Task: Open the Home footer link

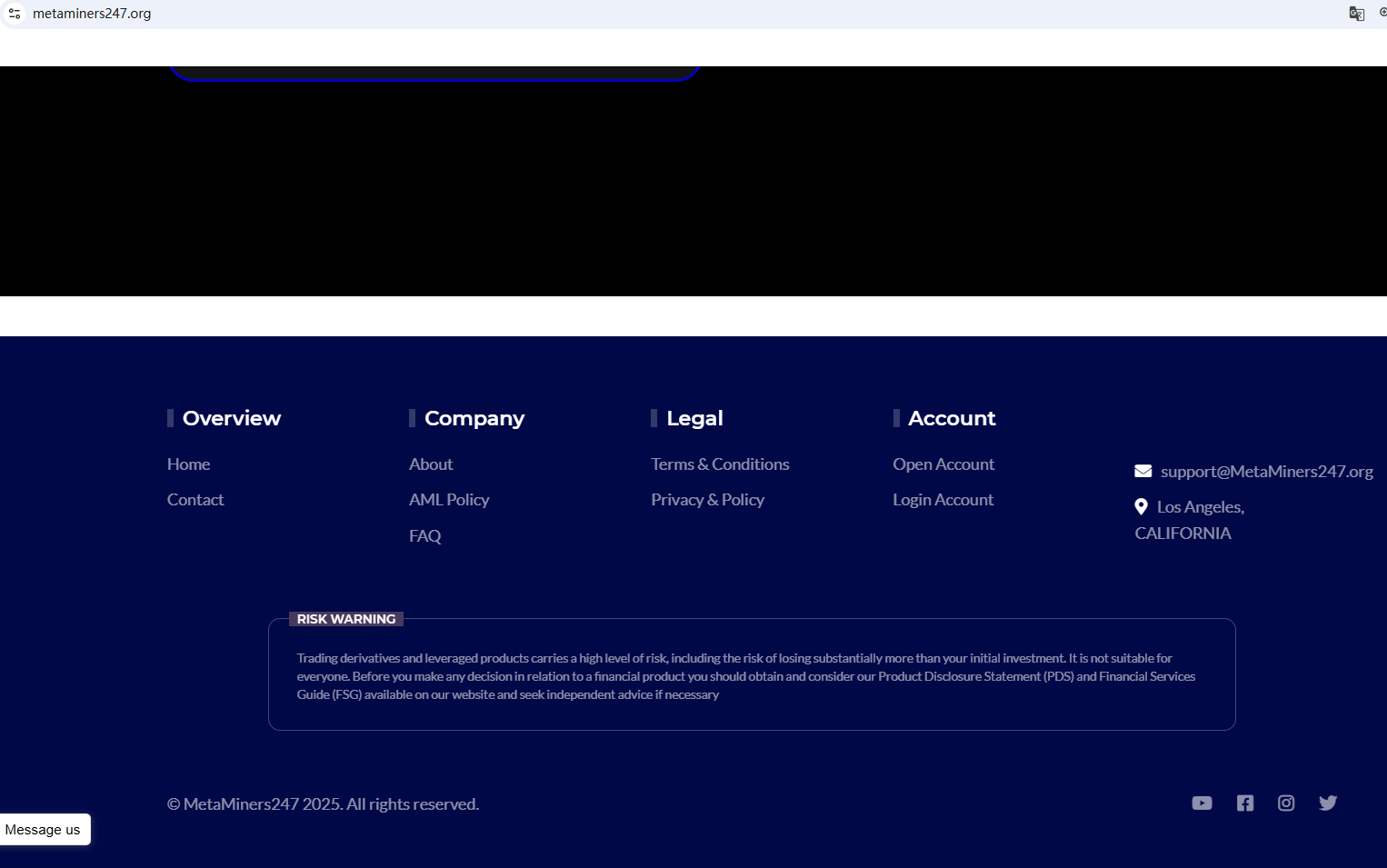Action: [188, 464]
